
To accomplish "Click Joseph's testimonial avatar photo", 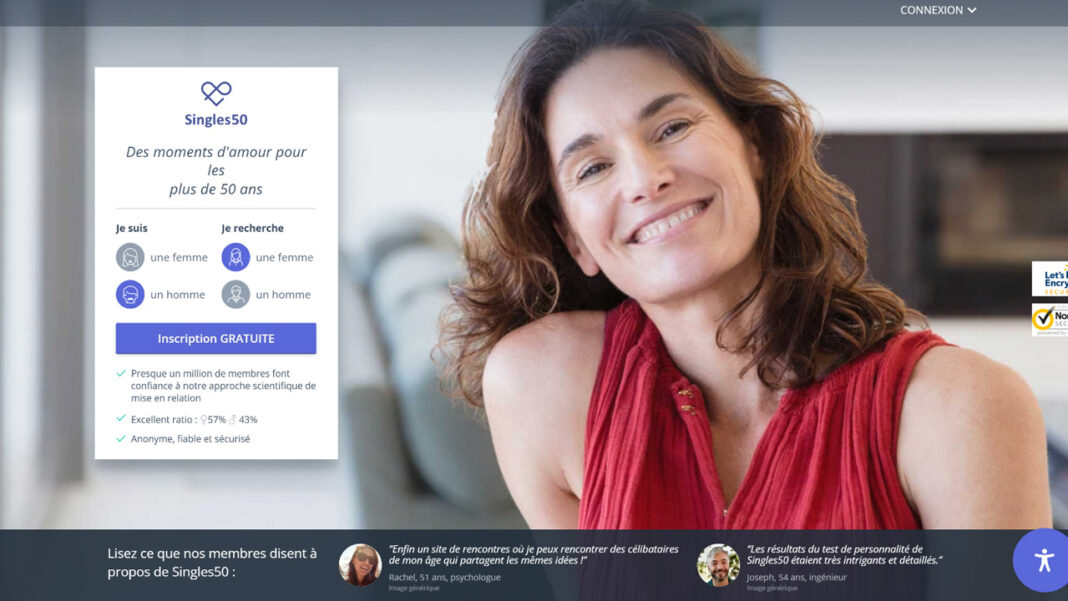I will (x=718, y=565).
